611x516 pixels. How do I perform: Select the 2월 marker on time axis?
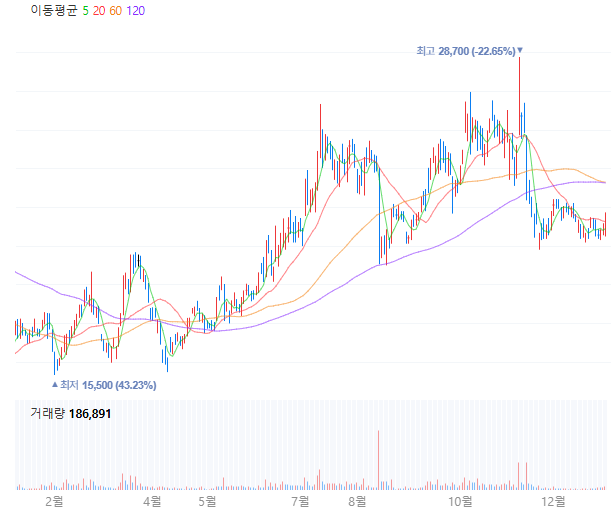click(54, 500)
